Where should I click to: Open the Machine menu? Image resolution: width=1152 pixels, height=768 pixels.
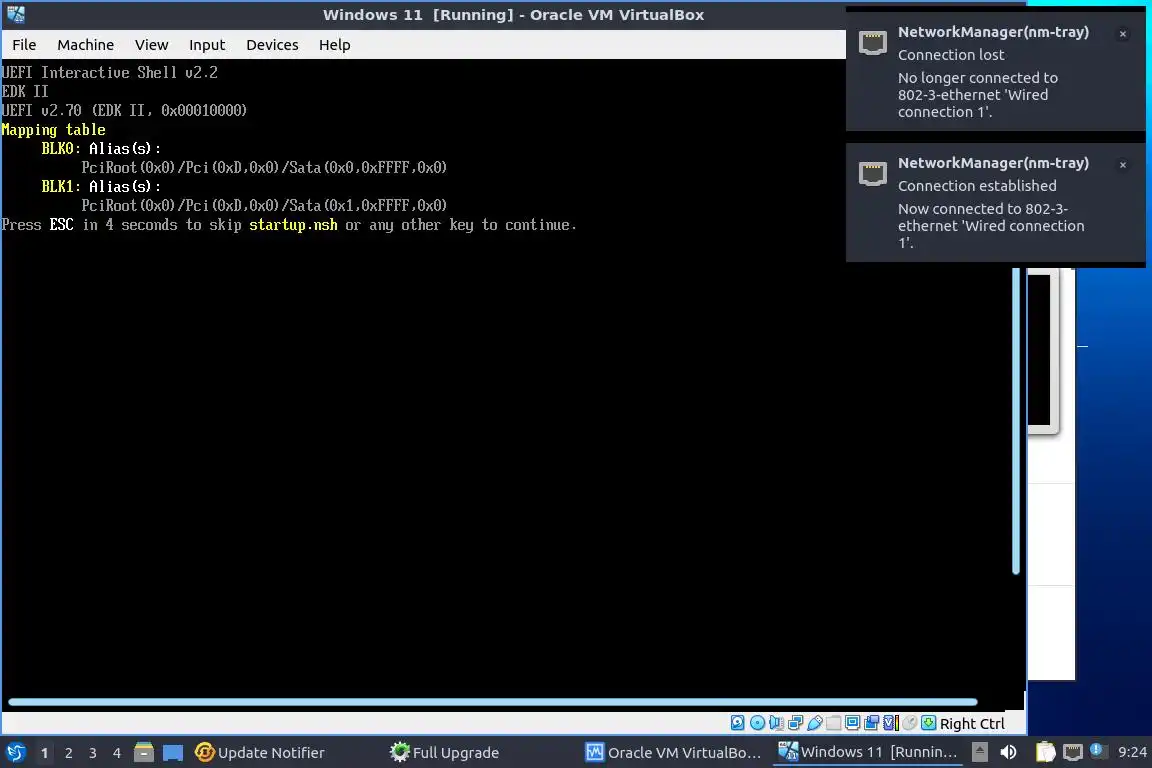point(85,45)
